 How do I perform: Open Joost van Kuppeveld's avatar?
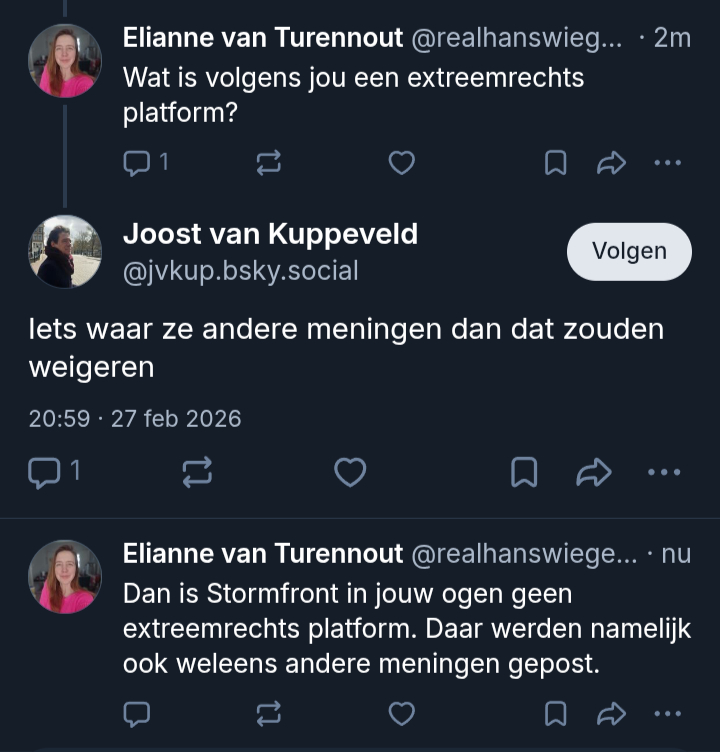(65, 251)
